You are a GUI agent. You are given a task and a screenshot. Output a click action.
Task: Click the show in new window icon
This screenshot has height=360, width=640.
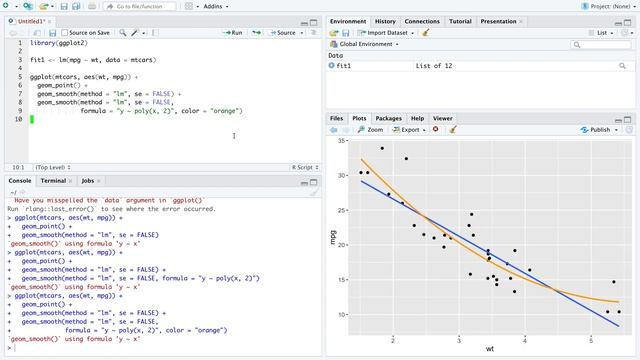pyautogui.click(x=37, y=33)
